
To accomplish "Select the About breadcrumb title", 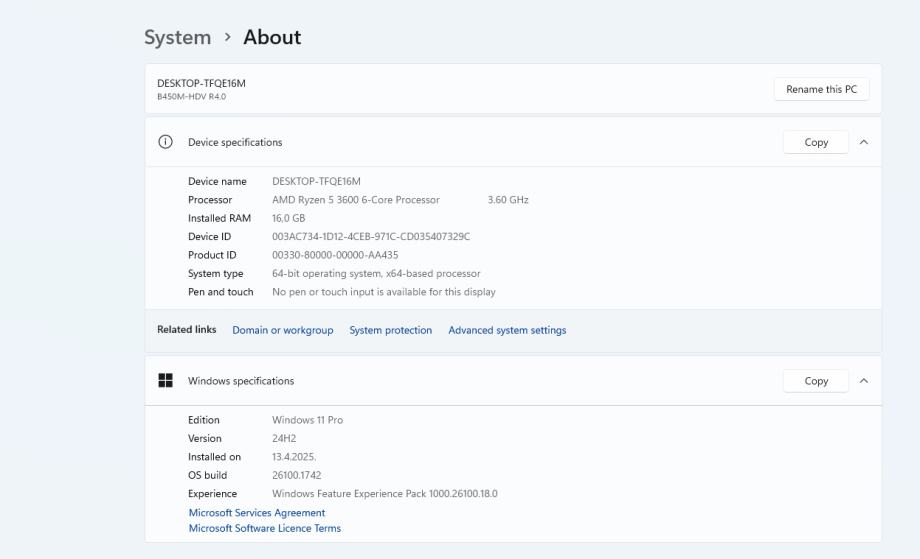I will pos(272,37).
